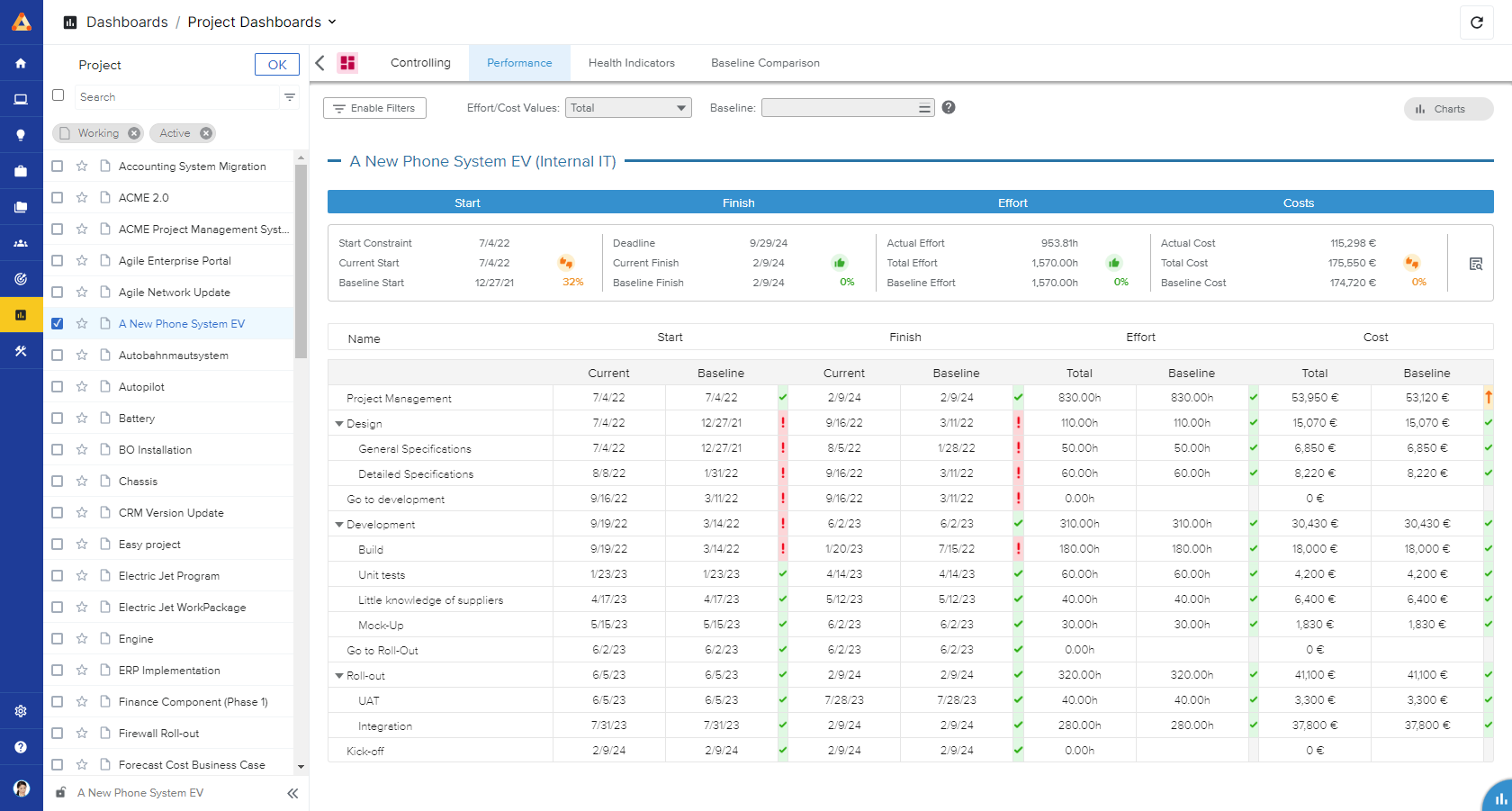Remove the Active filter chip
The image size is (1512, 811).
click(x=206, y=132)
